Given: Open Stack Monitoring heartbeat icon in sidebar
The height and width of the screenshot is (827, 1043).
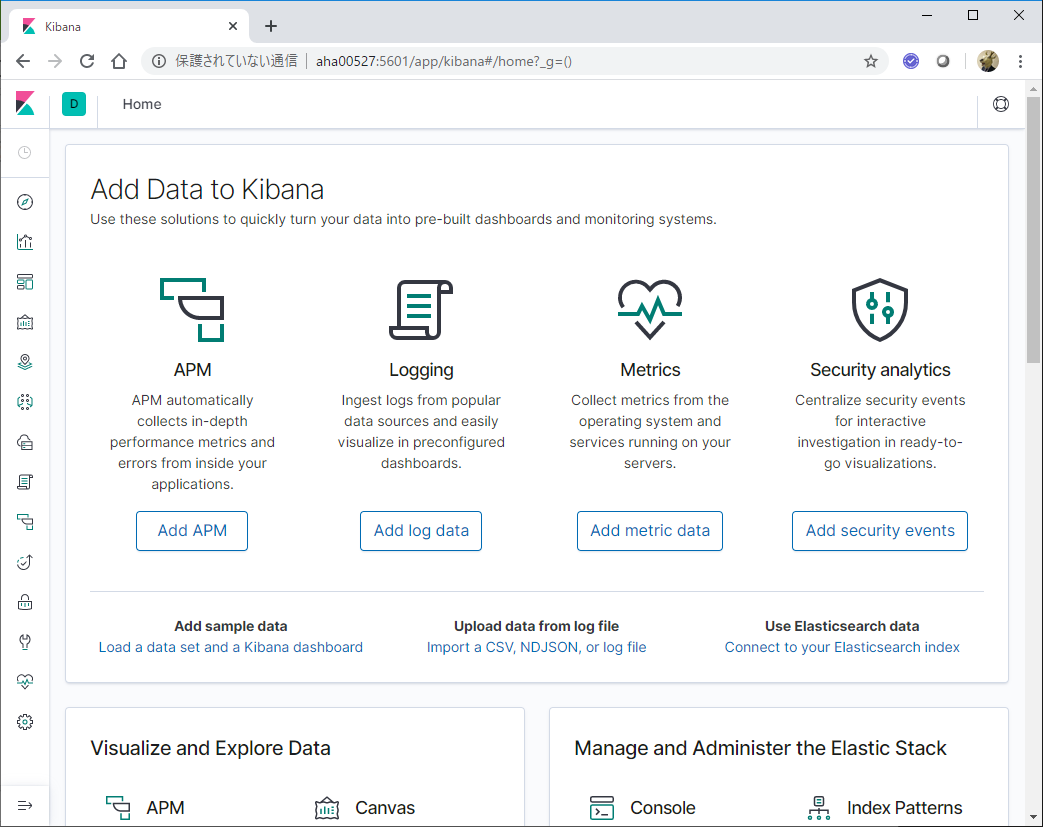Looking at the screenshot, I should 25,682.
